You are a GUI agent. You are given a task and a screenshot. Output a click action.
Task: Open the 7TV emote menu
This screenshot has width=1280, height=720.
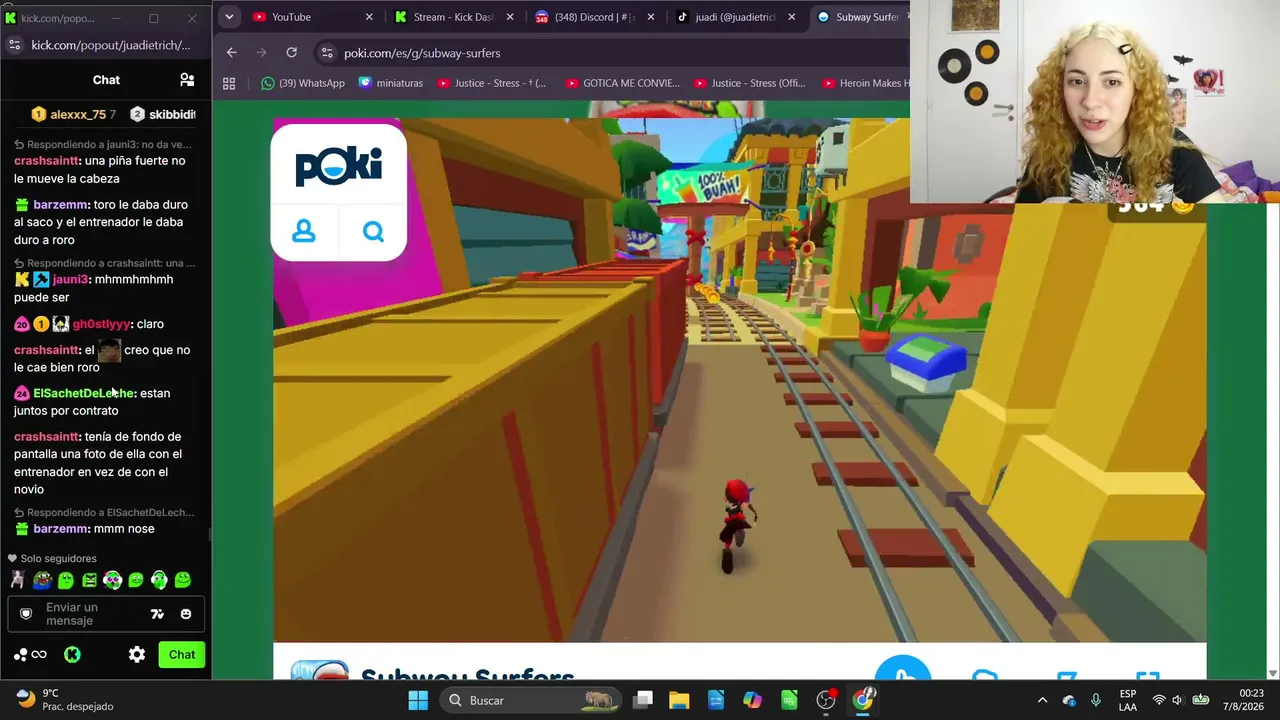[x=157, y=614]
